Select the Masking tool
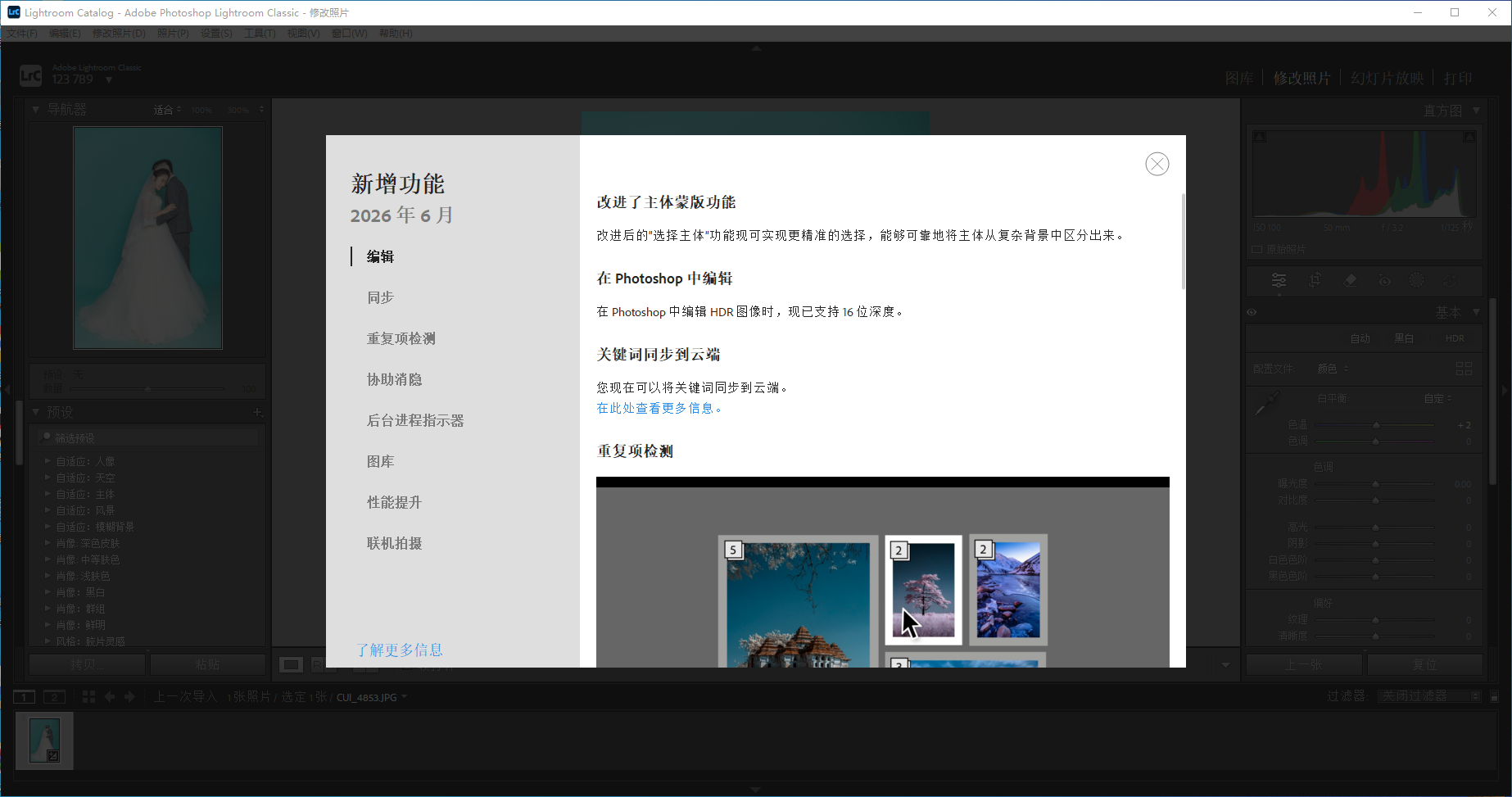This screenshot has width=1512, height=797. 1416,280
